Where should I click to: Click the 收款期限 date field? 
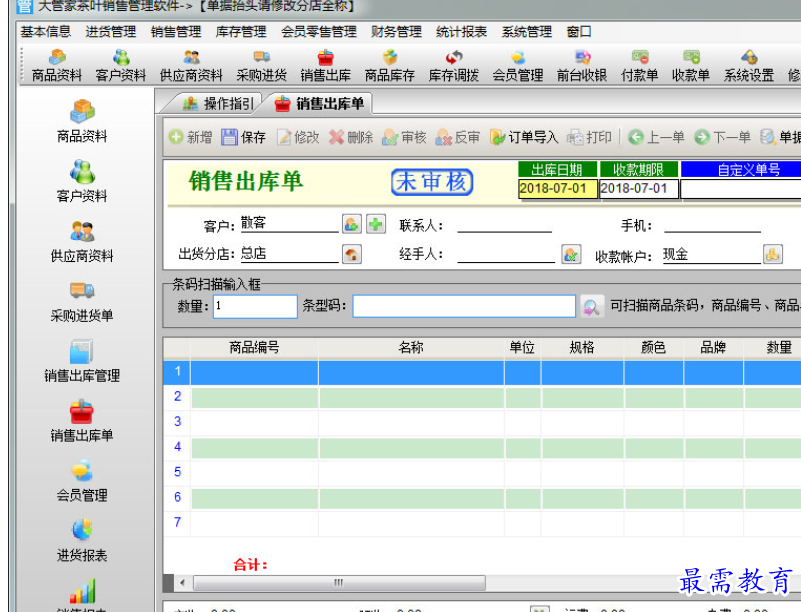639,189
